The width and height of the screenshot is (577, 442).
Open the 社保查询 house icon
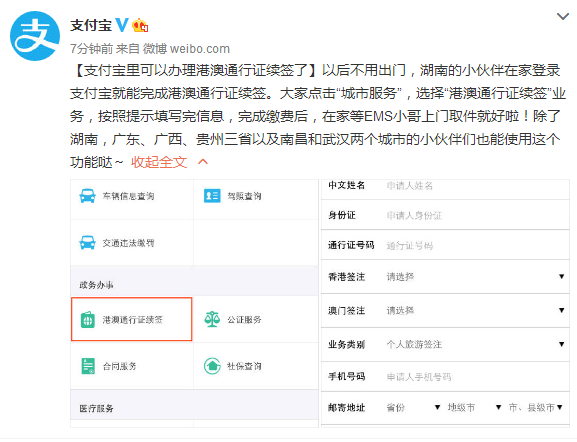point(212,366)
